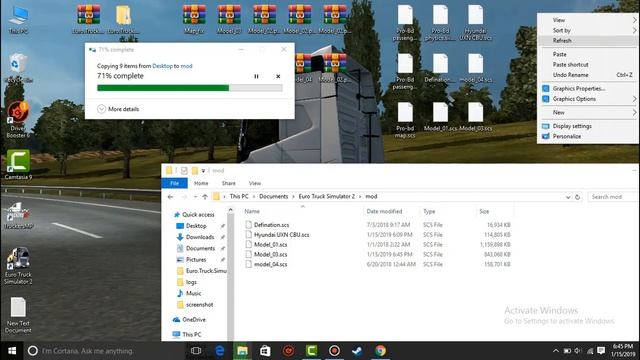Select the Camtasia 9 desktop shortcut
The width and height of the screenshot is (640, 360).
pyautogui.click(x=18, y=165)
